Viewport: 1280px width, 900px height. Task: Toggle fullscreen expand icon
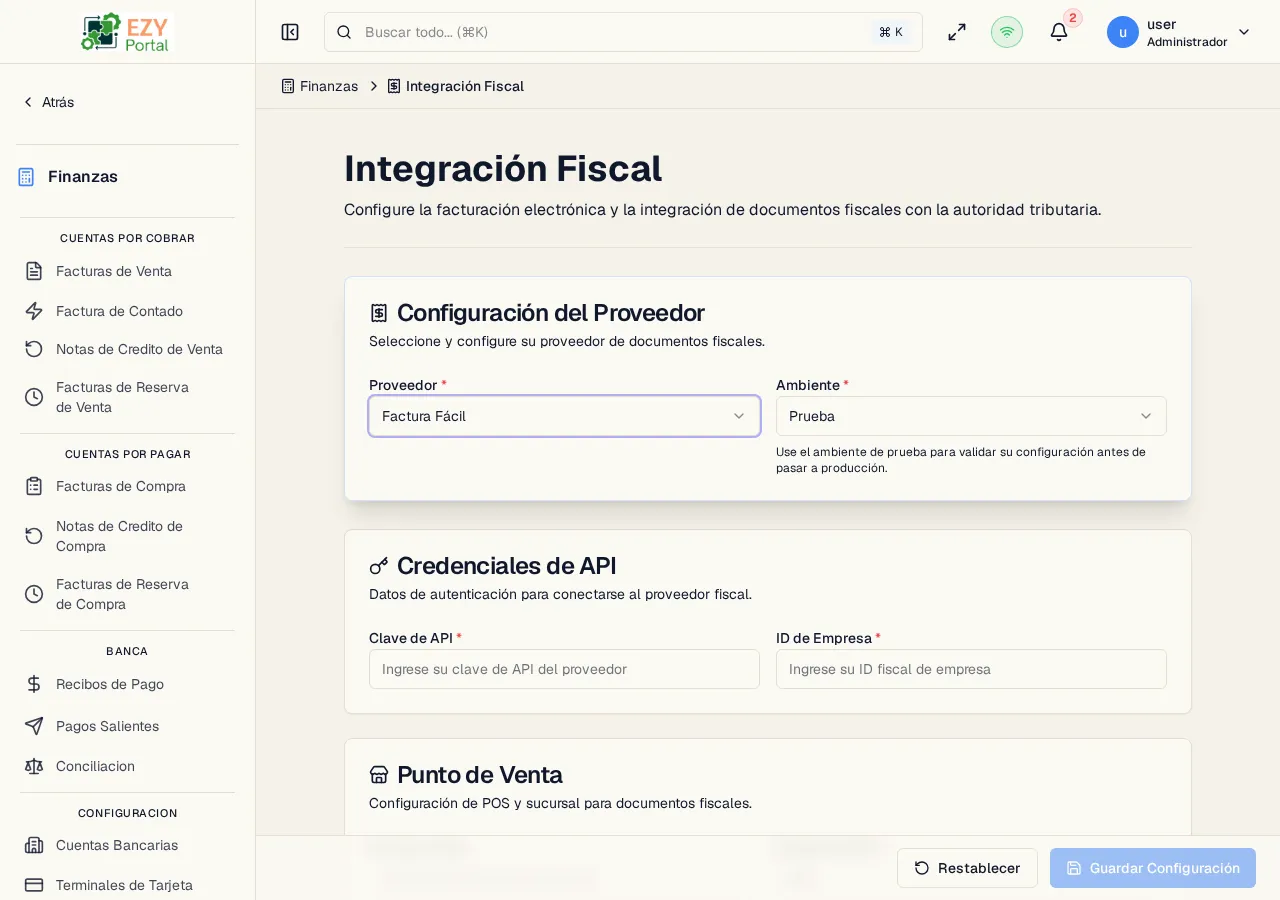957,32
